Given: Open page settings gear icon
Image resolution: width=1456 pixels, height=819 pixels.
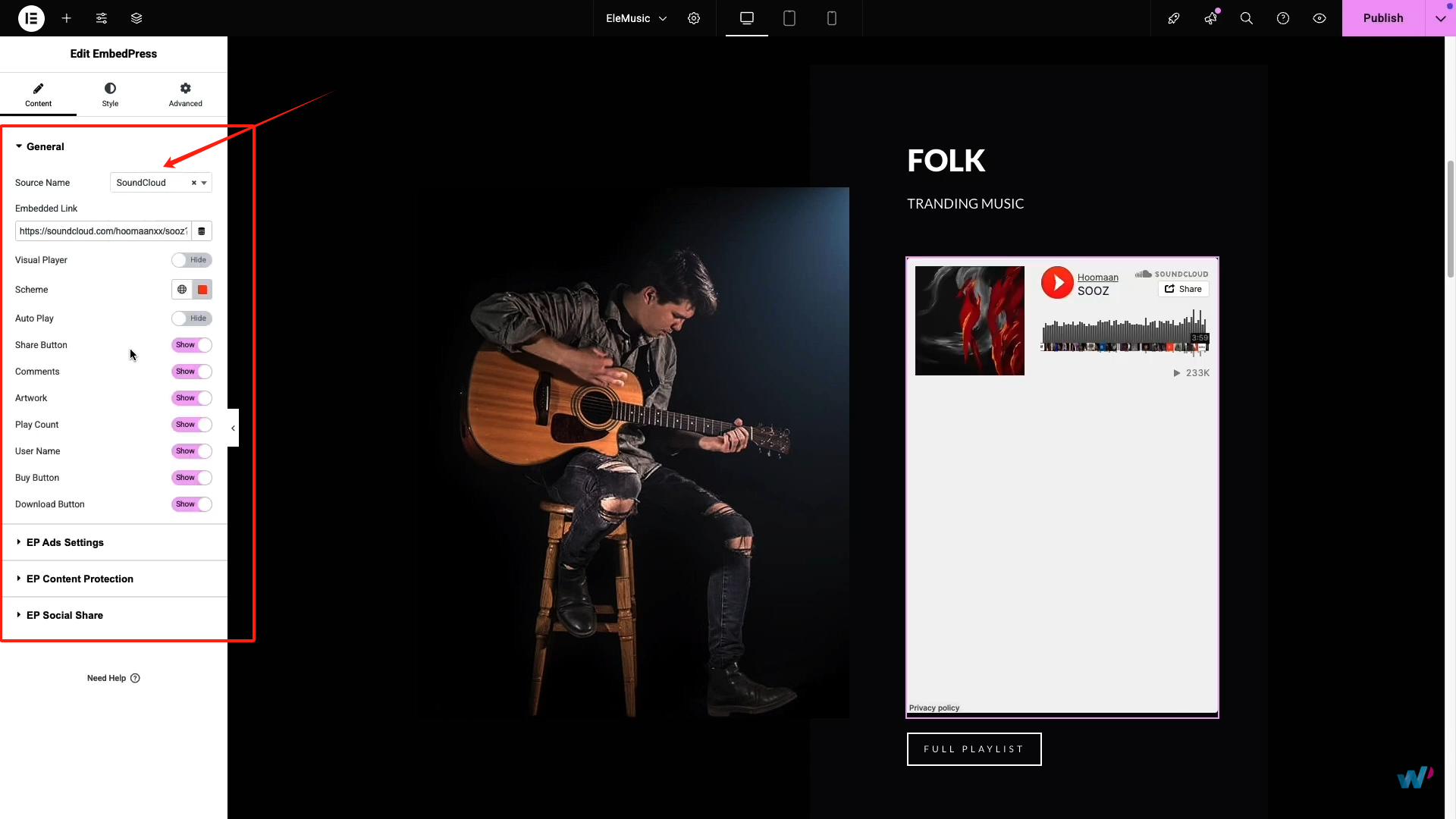Looking at the screenshot, I should tap(694, 18).
